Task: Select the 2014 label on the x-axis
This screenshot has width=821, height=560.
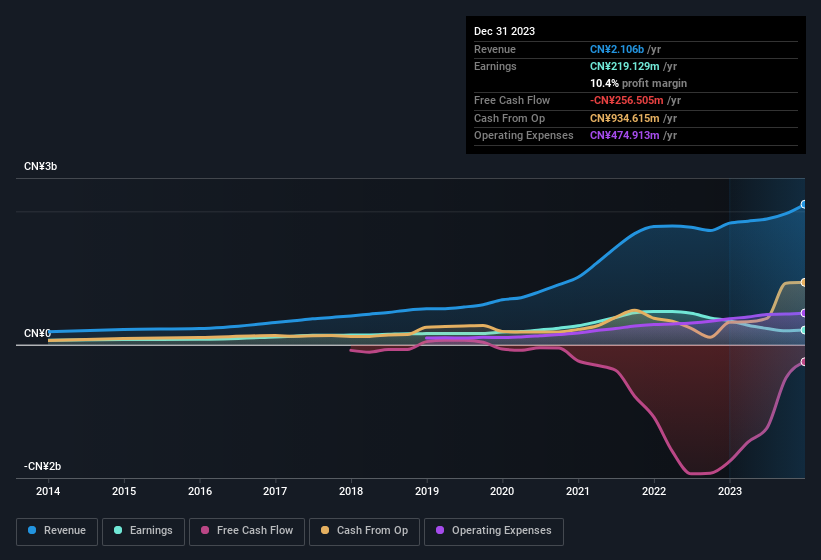Action: tap(48, 491)
